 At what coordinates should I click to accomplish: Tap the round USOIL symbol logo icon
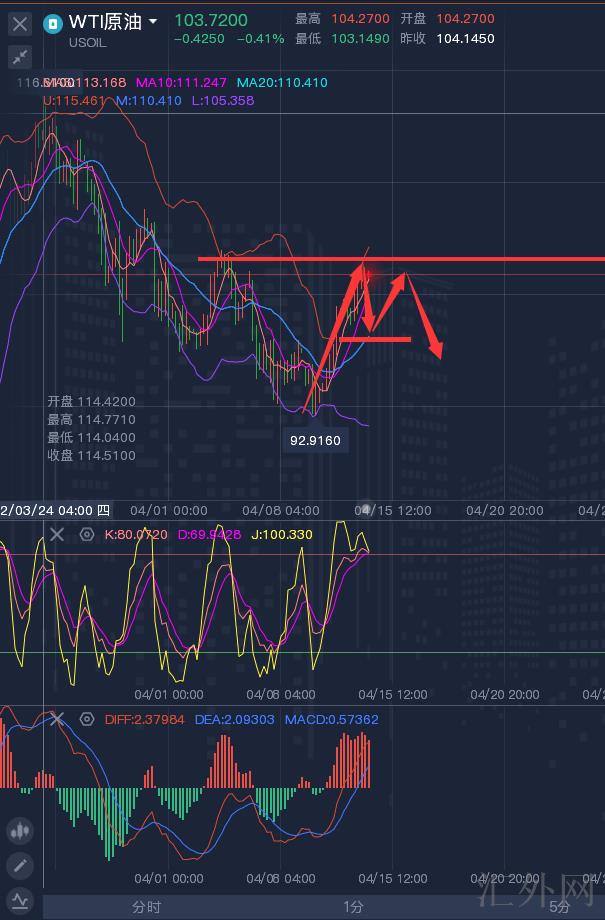(x=53, y=24)
